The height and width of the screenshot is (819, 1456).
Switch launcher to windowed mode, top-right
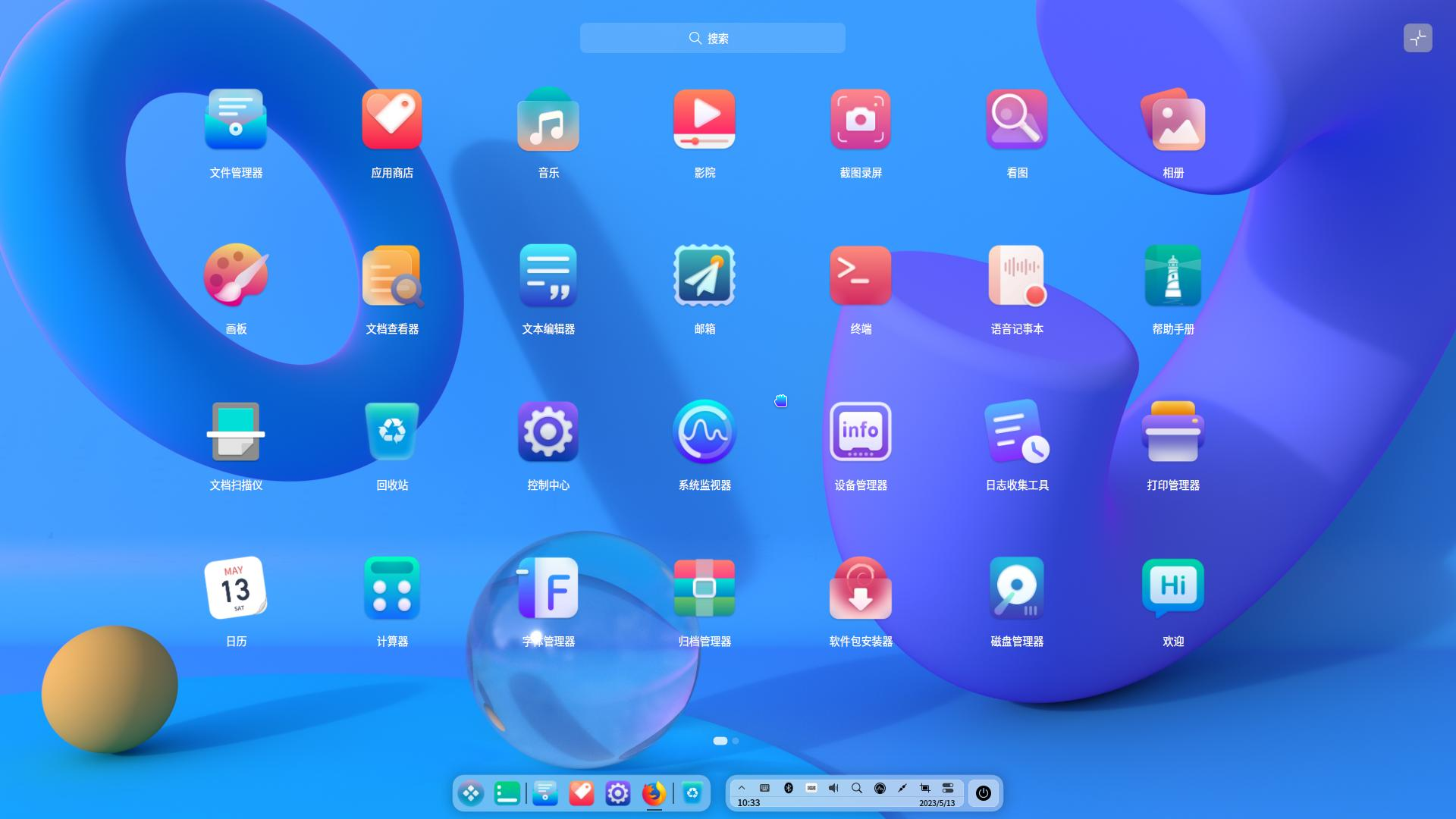coord(1418,38)
